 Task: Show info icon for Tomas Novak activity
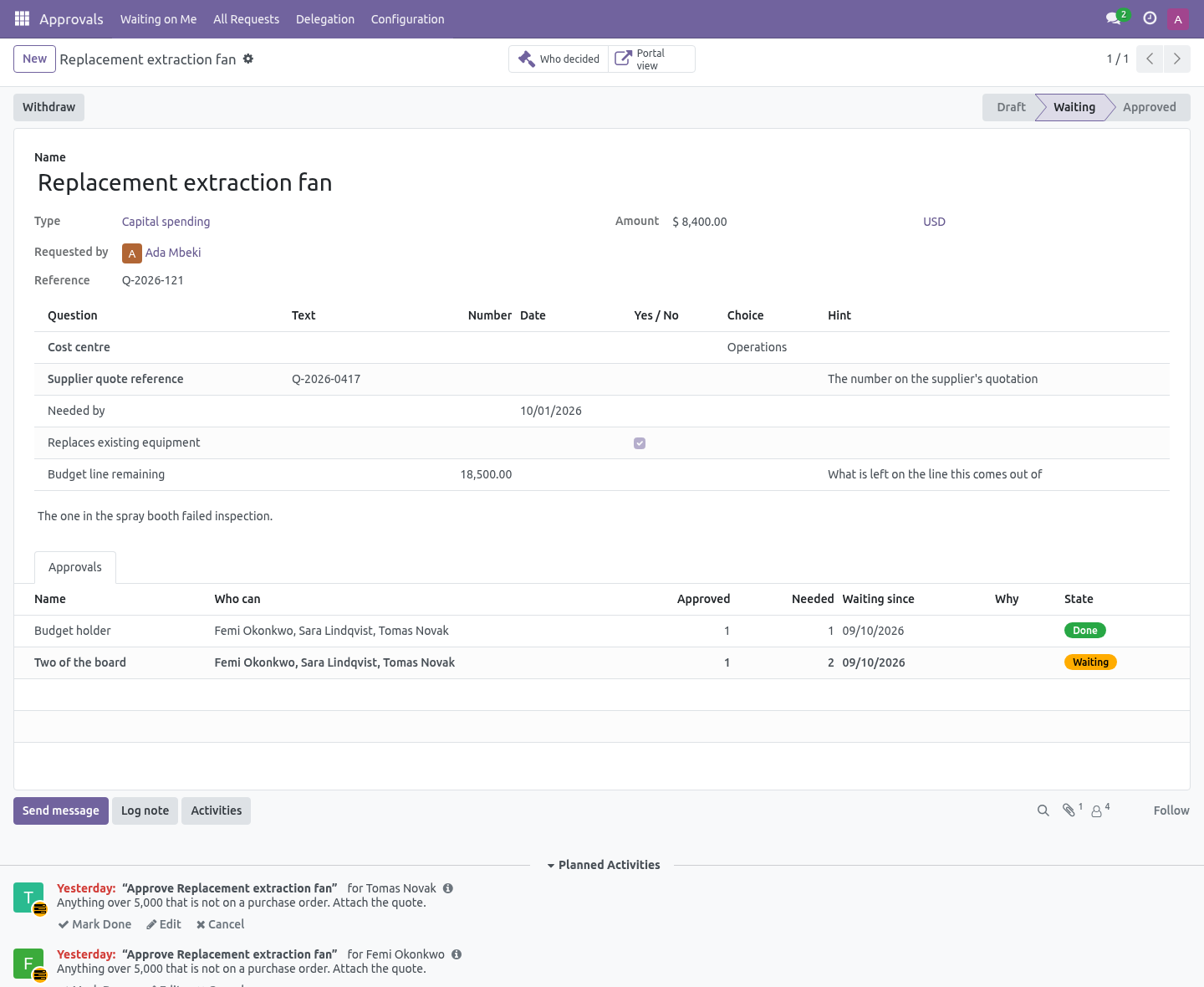pyautogui.click(x=448, y=888)
